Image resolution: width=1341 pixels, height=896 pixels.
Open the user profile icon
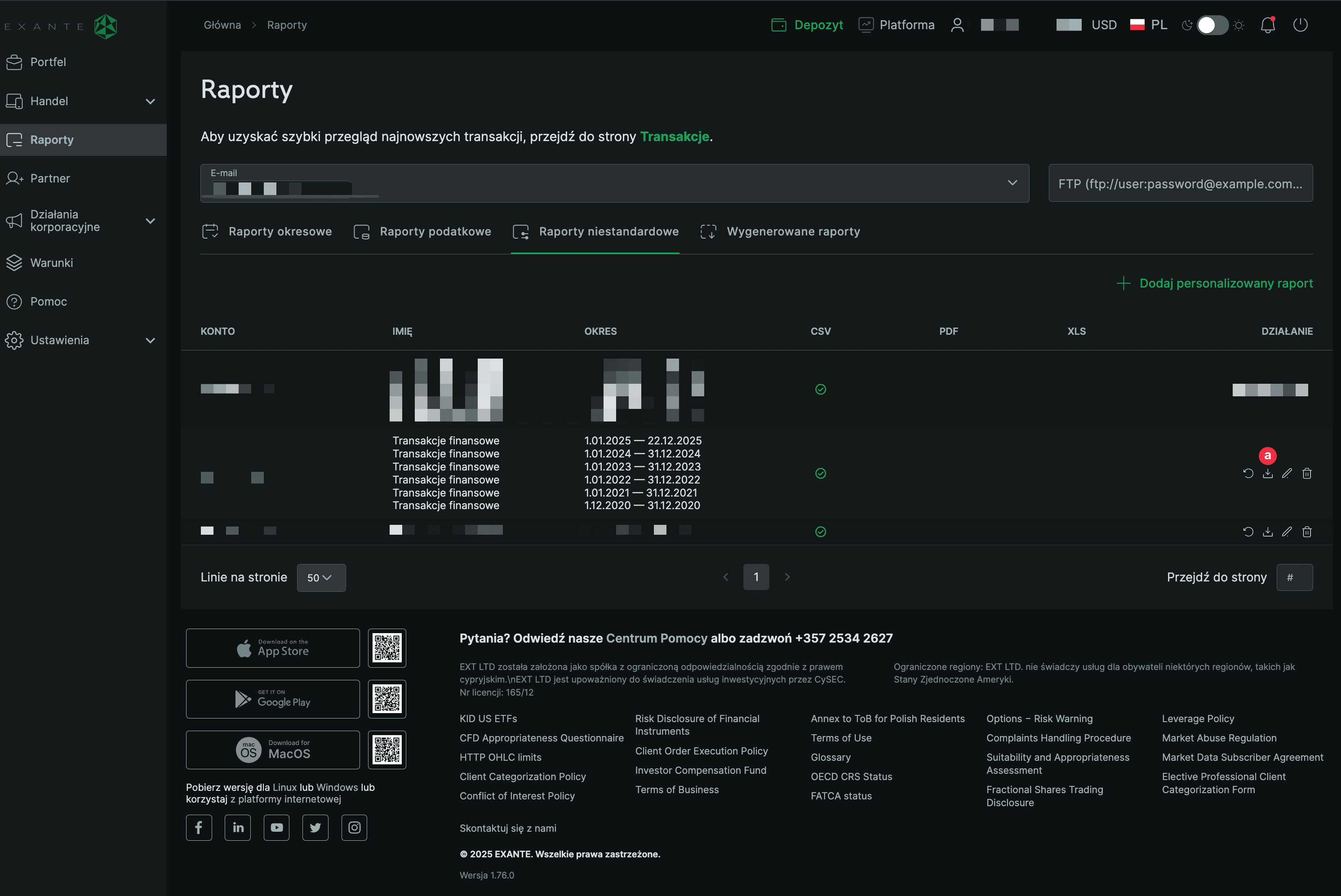tap(957, 25)
